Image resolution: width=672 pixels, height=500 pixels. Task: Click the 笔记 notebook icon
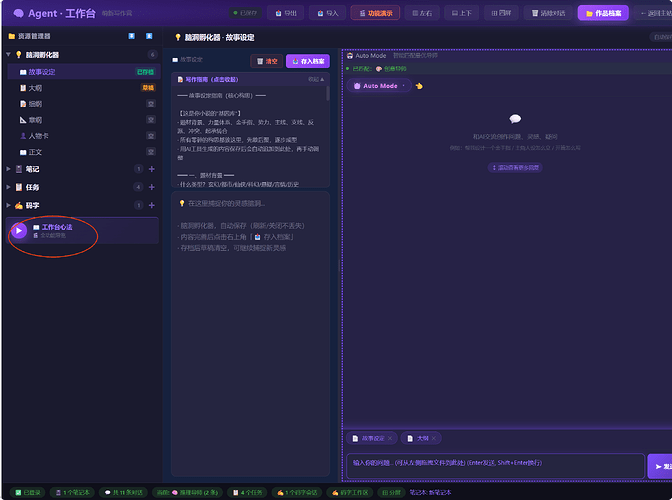(x=19, y=169)
